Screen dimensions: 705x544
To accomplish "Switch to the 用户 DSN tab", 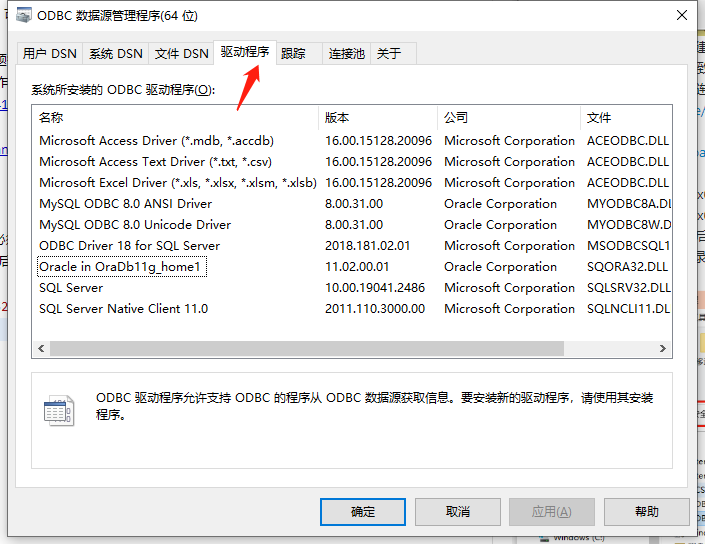I will coord(49,54).
